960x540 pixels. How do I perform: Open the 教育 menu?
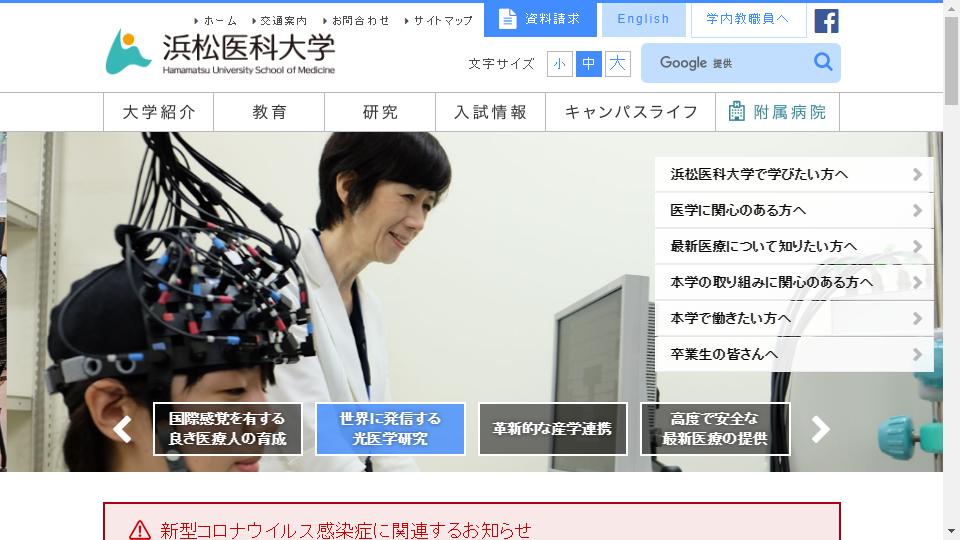point(269,112)
